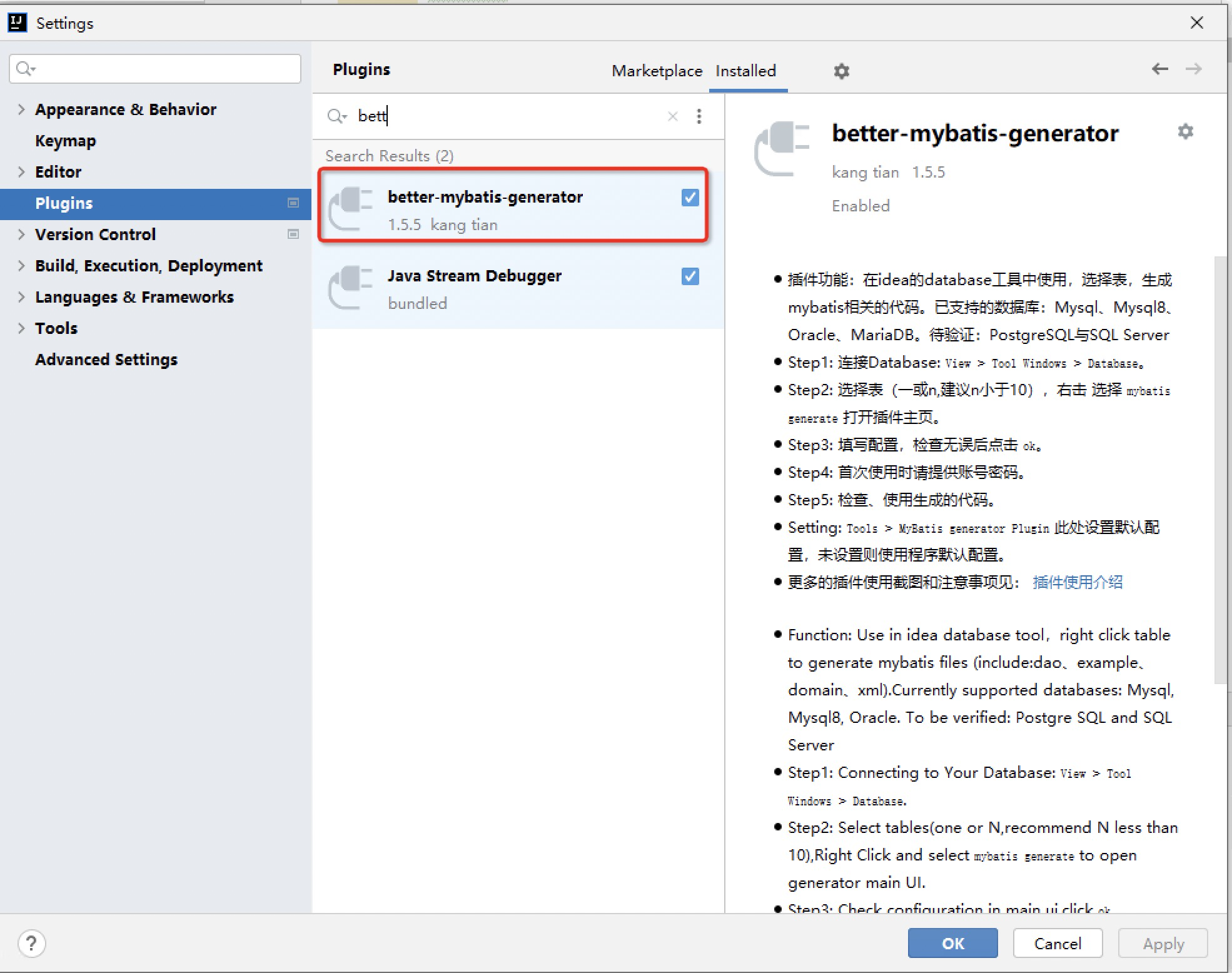Click Java Stream Debugger plug icon

pos(351,288)
